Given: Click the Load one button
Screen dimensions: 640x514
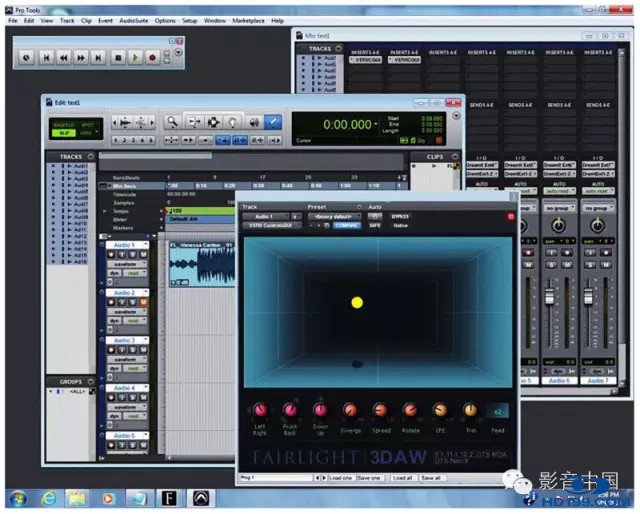Looking at the screenshot, I should click(341, 478).
